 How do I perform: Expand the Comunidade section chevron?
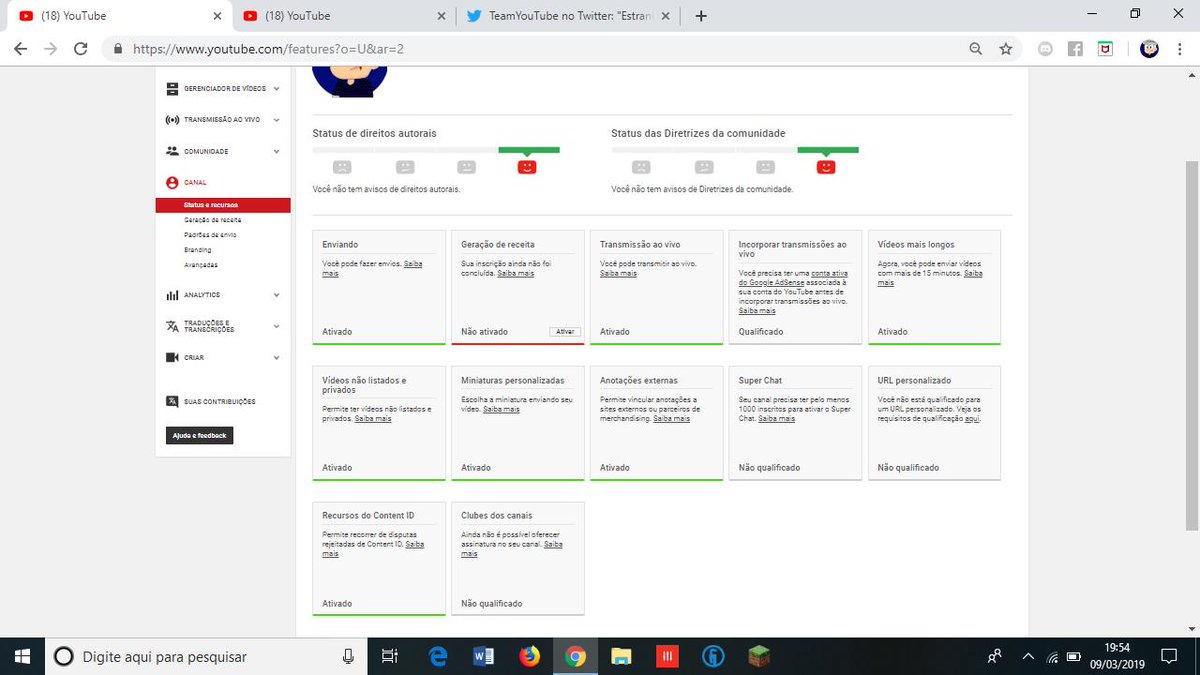pos(276,152)
